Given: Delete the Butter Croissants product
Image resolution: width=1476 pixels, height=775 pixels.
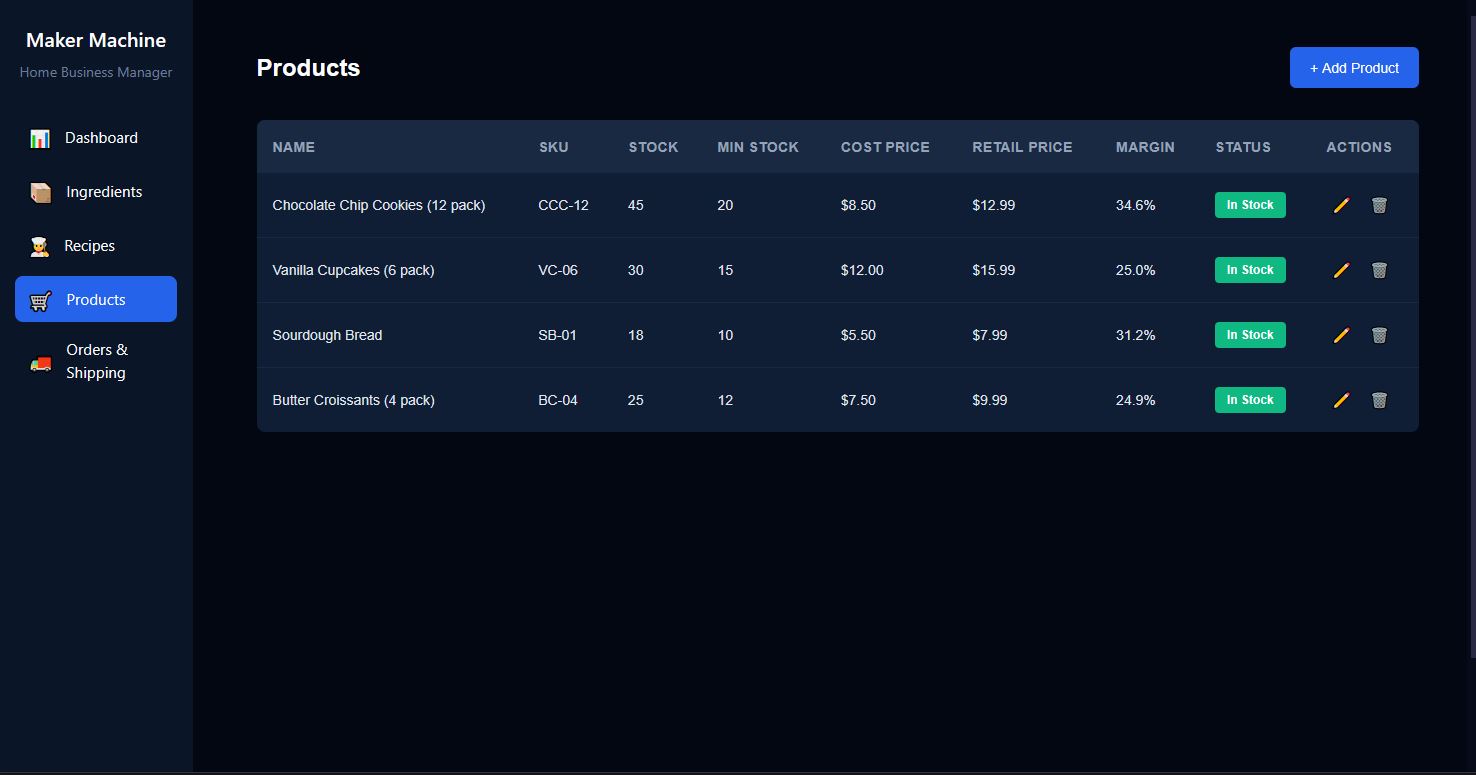Looking at the screenshot, I should tap(1379, 400).
